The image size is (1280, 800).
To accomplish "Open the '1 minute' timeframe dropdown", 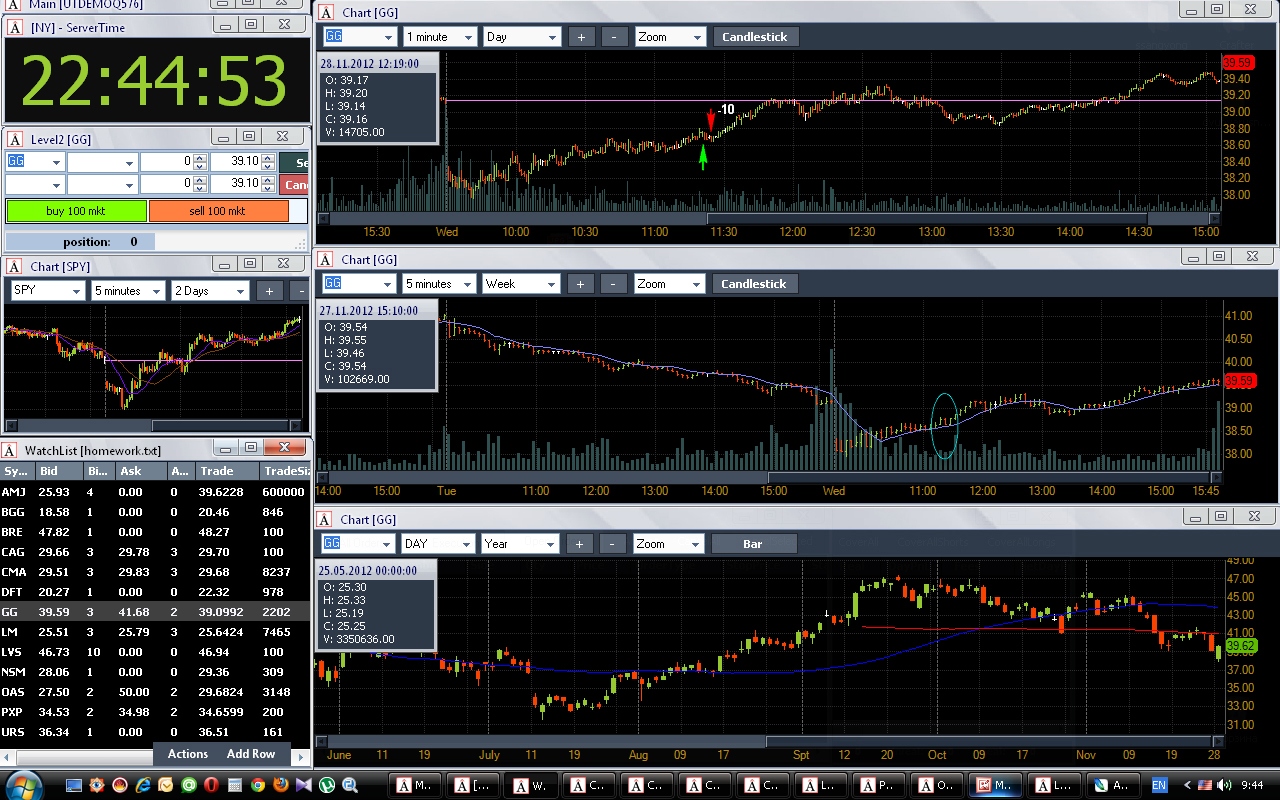I will pos(439,37).
